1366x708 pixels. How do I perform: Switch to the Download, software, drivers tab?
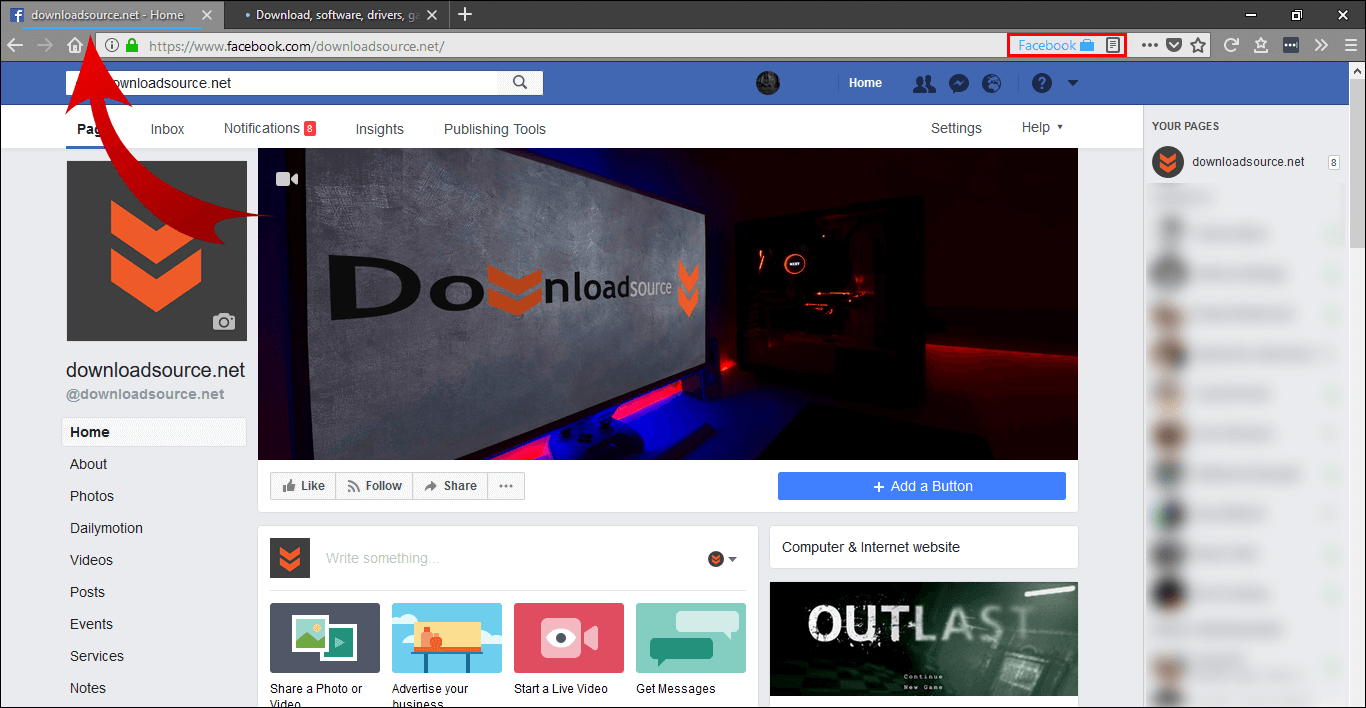point(338,15)
